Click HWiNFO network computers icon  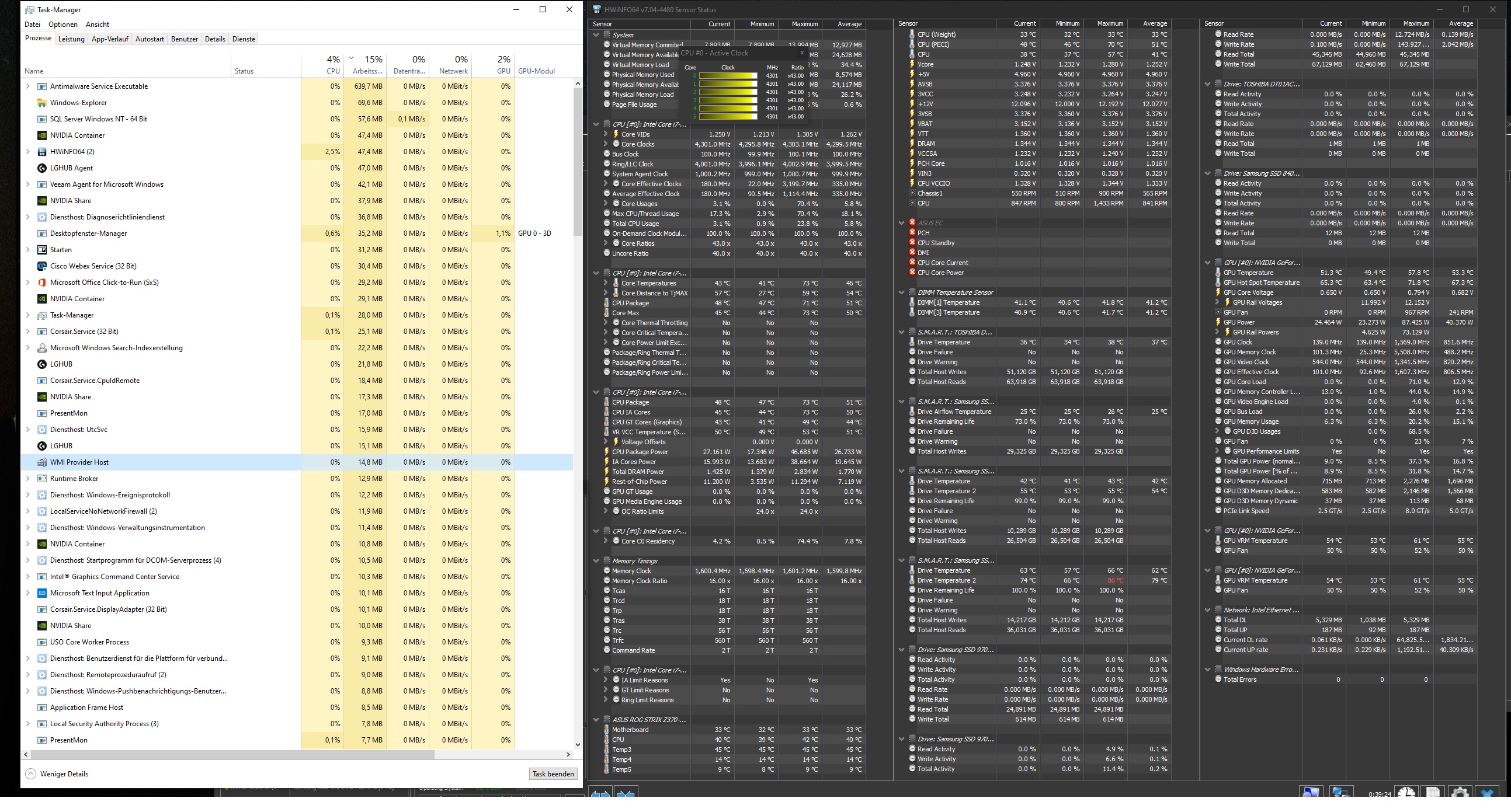1341,793
